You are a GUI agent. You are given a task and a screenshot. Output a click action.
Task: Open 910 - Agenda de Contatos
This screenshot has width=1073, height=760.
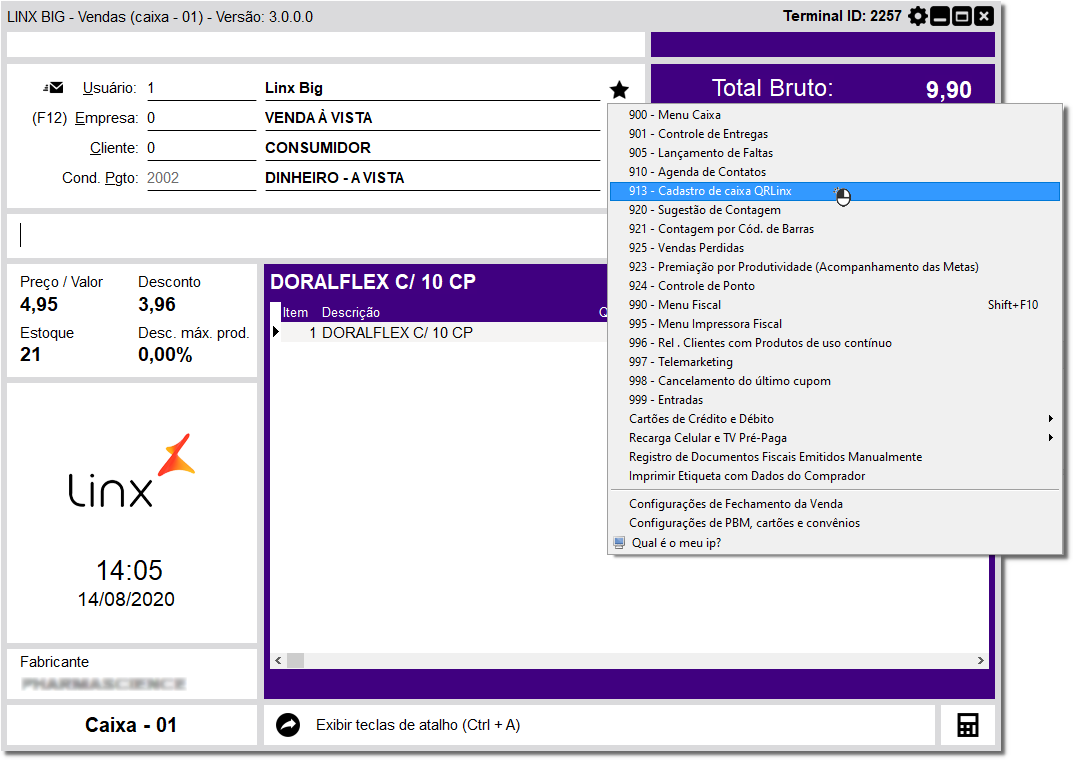834,172
